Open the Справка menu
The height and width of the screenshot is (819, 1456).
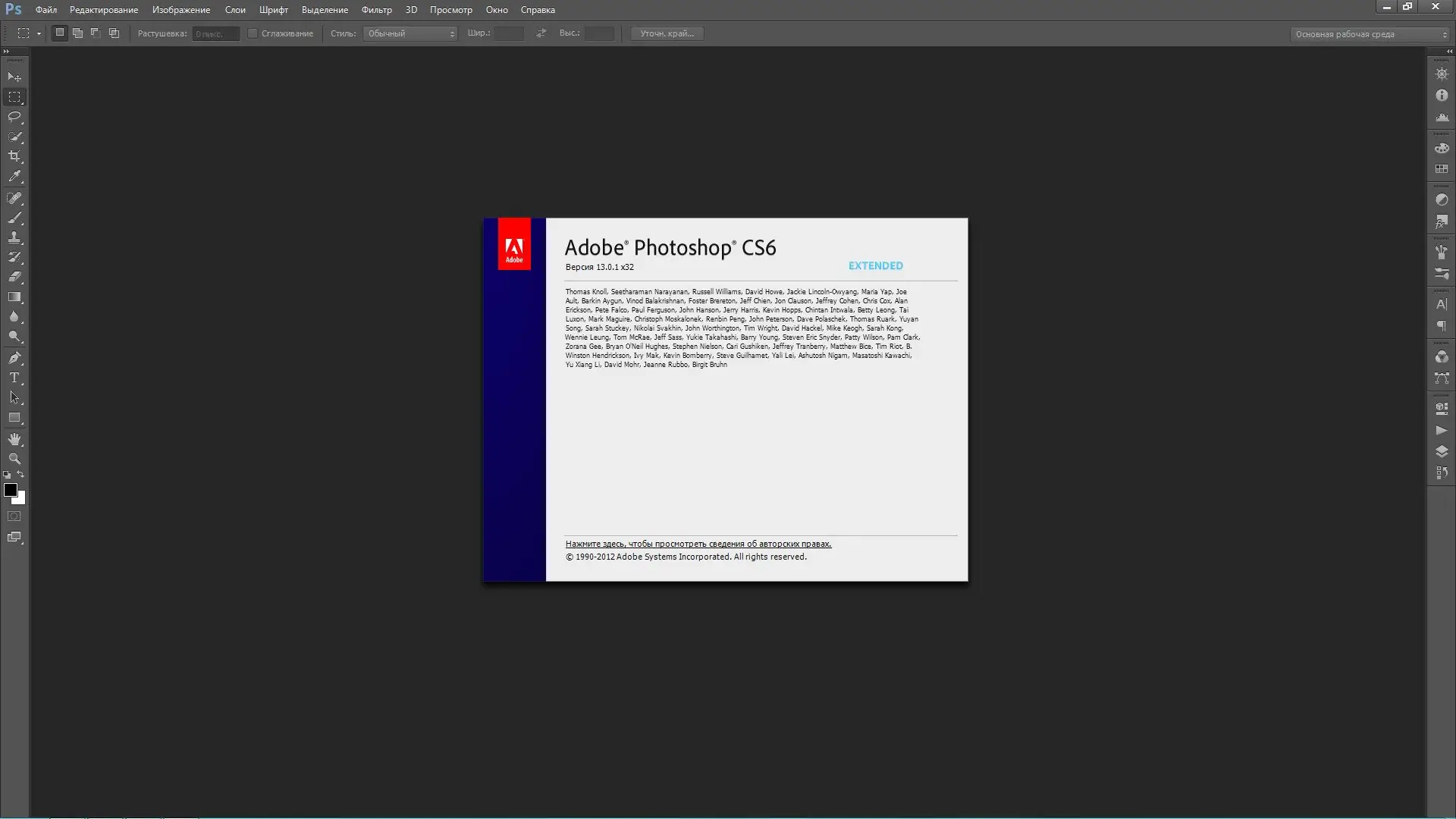[538, 10]
